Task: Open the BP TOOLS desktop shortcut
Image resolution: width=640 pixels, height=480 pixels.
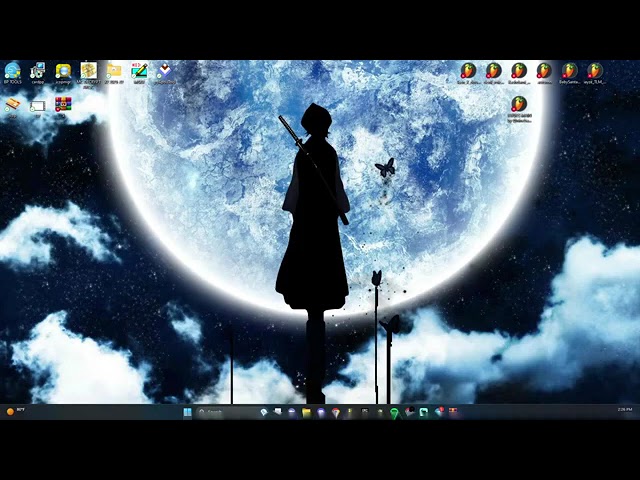Action: coord(12,73)
